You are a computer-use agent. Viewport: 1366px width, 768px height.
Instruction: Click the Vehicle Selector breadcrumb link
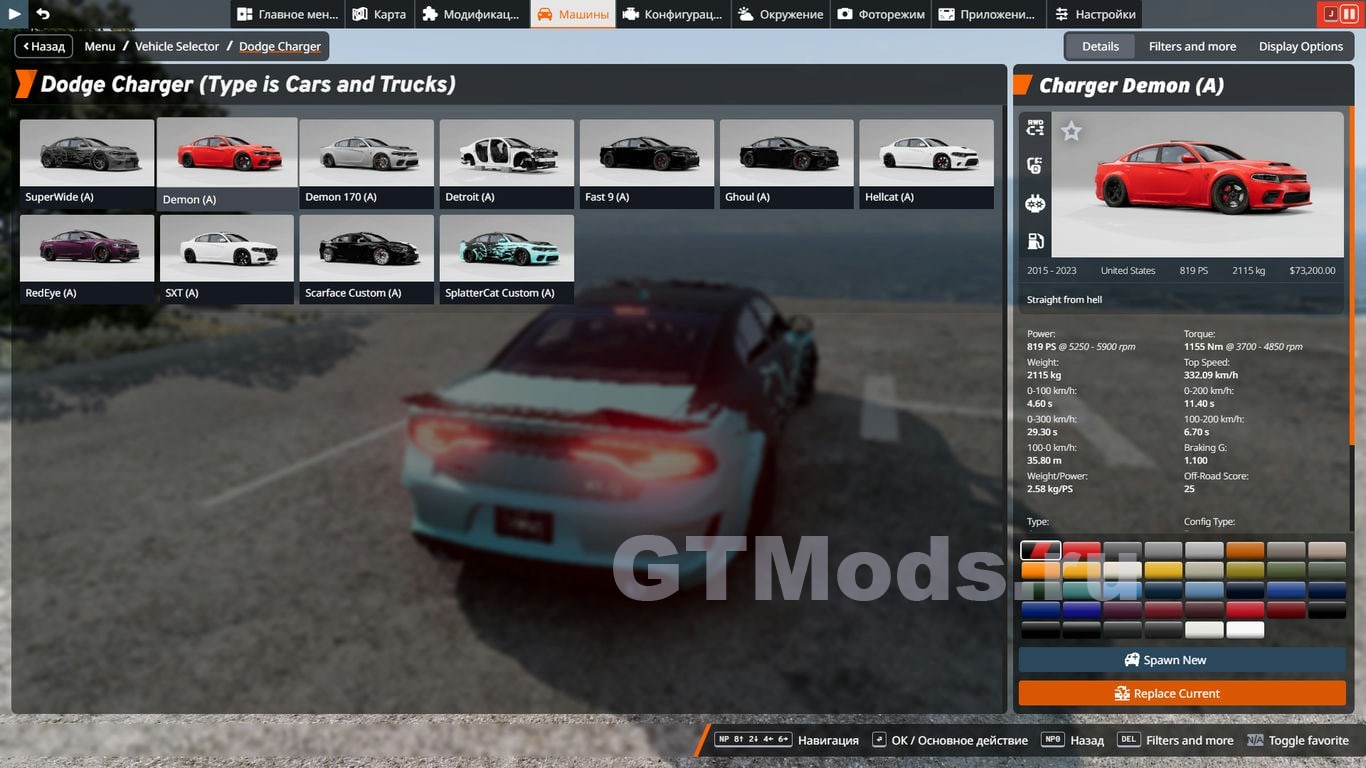point(177,46)
